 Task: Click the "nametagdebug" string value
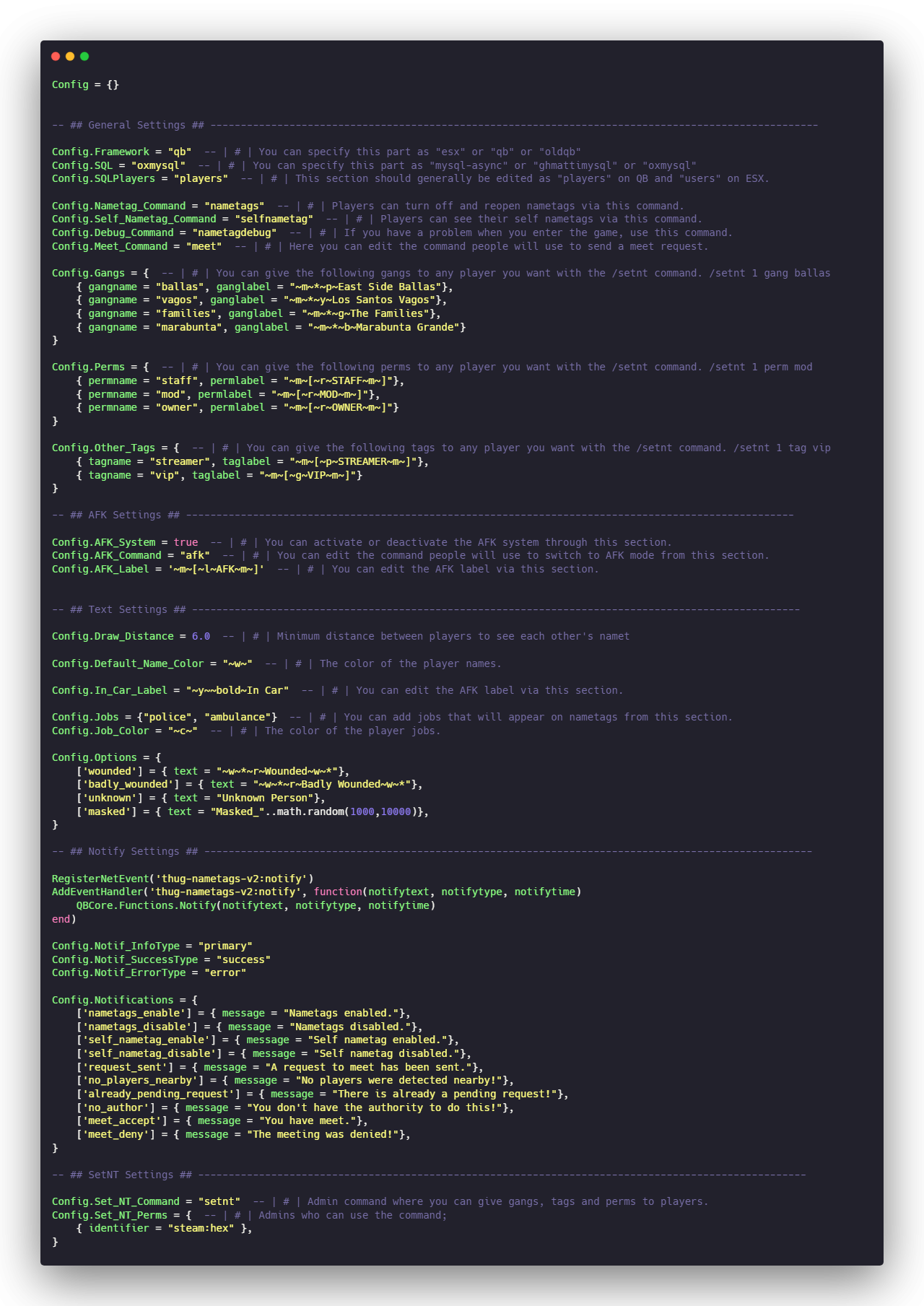(234, 232)
